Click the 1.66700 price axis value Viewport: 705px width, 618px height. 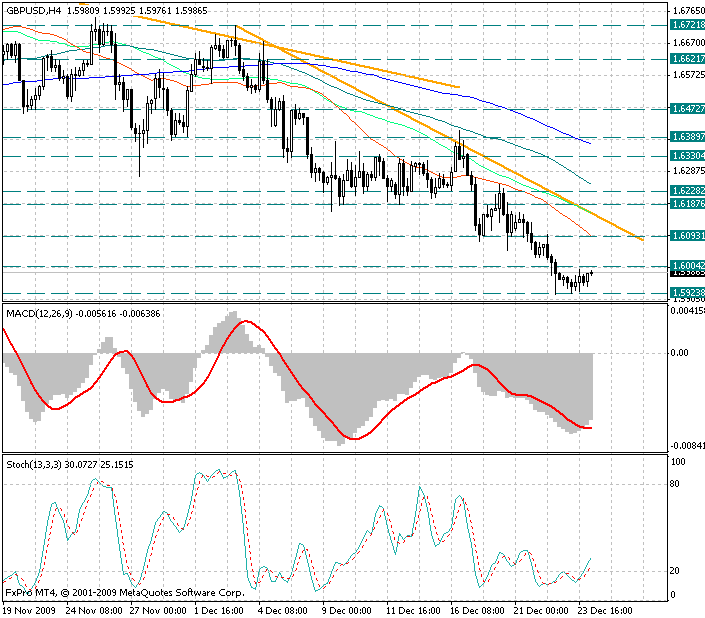click(x=689, y=43)
